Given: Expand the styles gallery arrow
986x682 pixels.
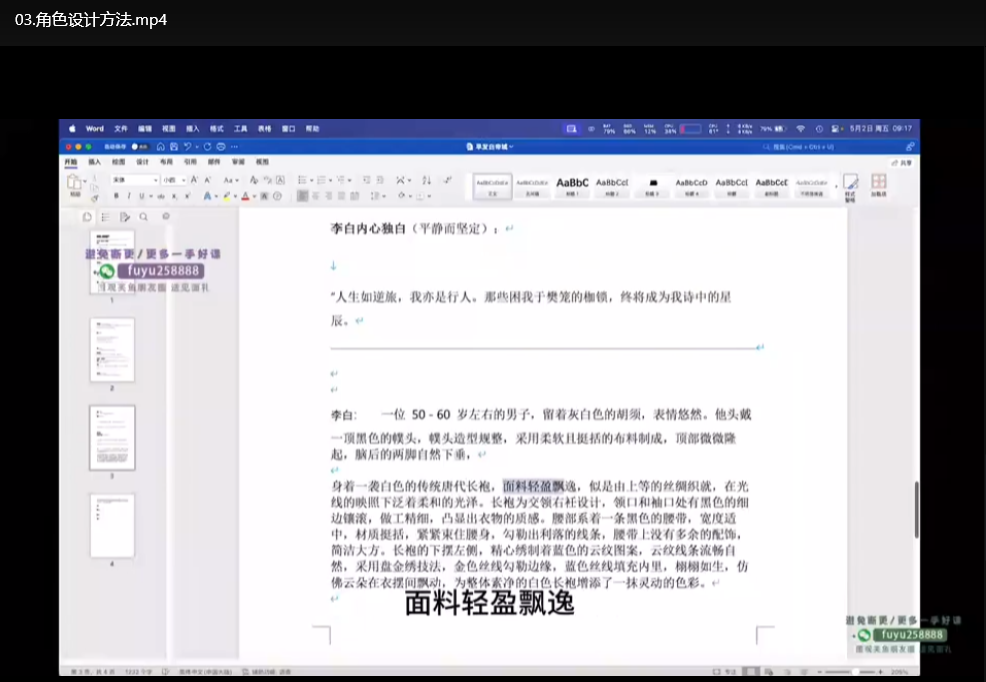Looking at the screenshot, I should coord(836,186).
